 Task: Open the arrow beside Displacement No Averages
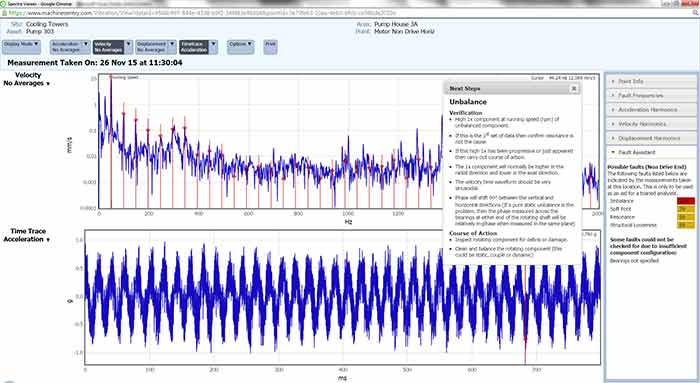point(172,47)
